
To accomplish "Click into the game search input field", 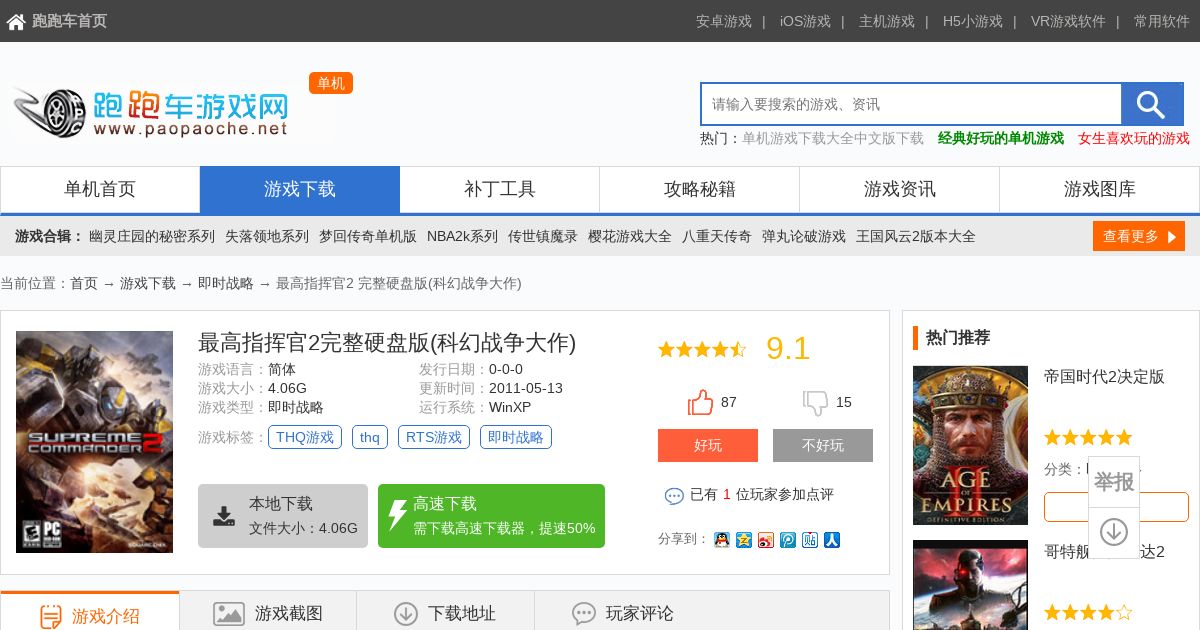I will 911,104.
